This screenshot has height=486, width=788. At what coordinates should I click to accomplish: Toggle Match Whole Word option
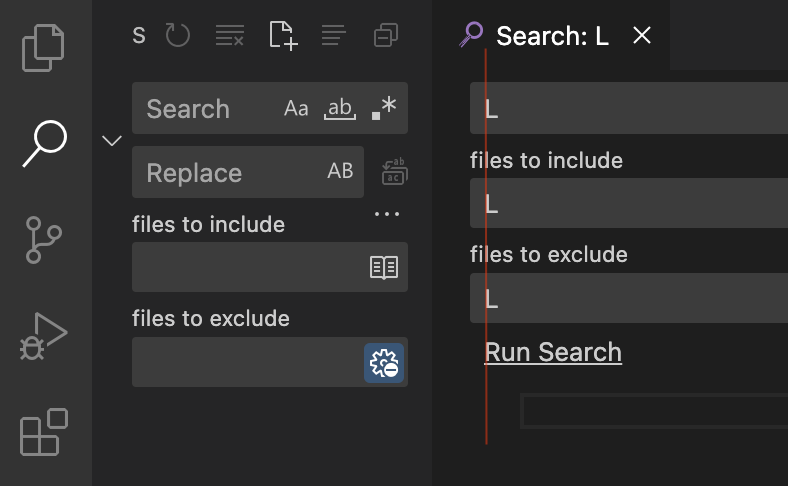pos(340,109)
